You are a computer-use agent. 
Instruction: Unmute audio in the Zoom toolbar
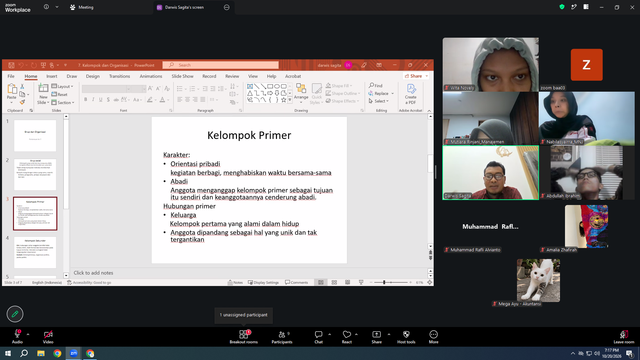tap(17, 336)
